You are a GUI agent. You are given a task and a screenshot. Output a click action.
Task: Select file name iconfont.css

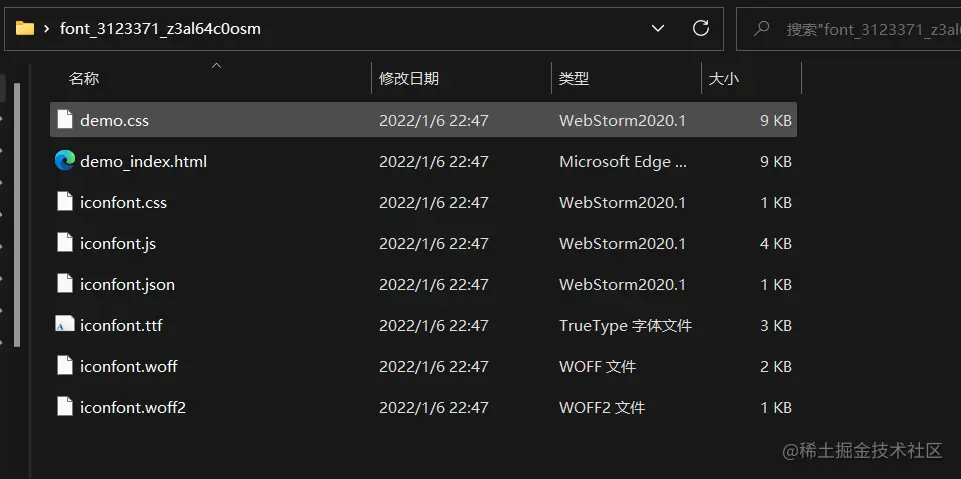(123, 203)
